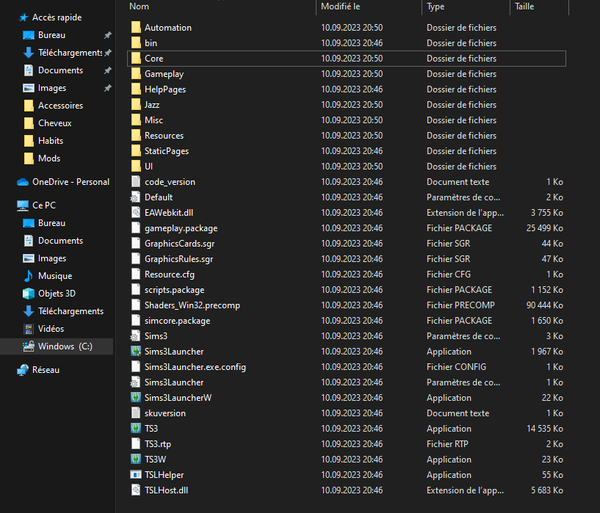Select the skuversion text document icon

tap(136, 413)
